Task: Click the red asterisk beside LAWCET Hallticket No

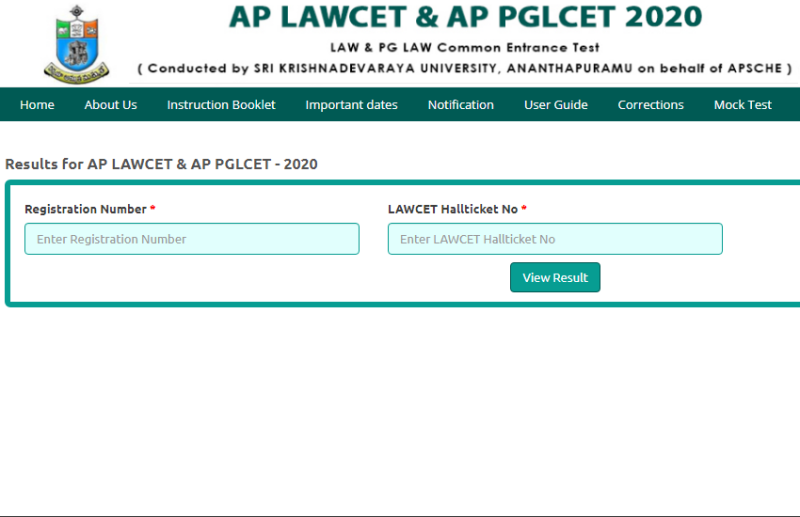Action: pos(524,209)
